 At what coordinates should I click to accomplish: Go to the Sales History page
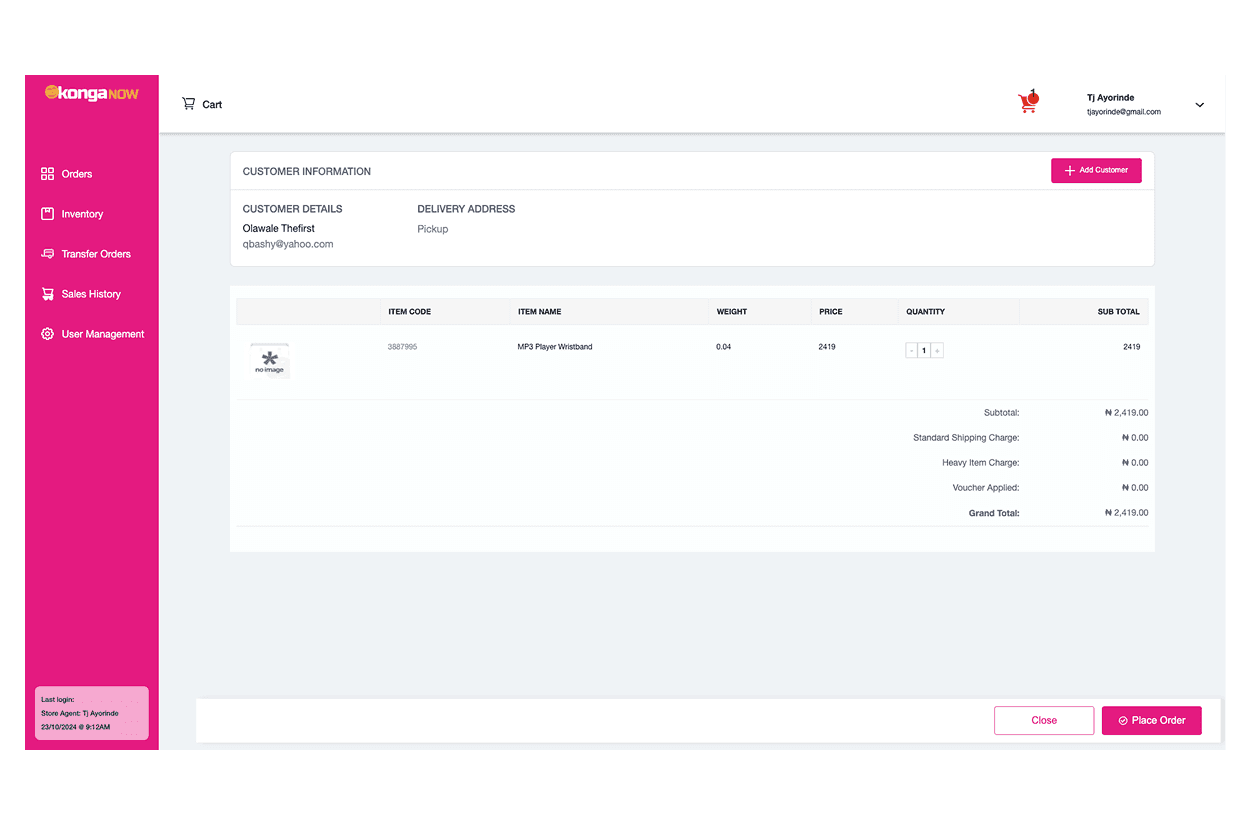pos(91,294)
